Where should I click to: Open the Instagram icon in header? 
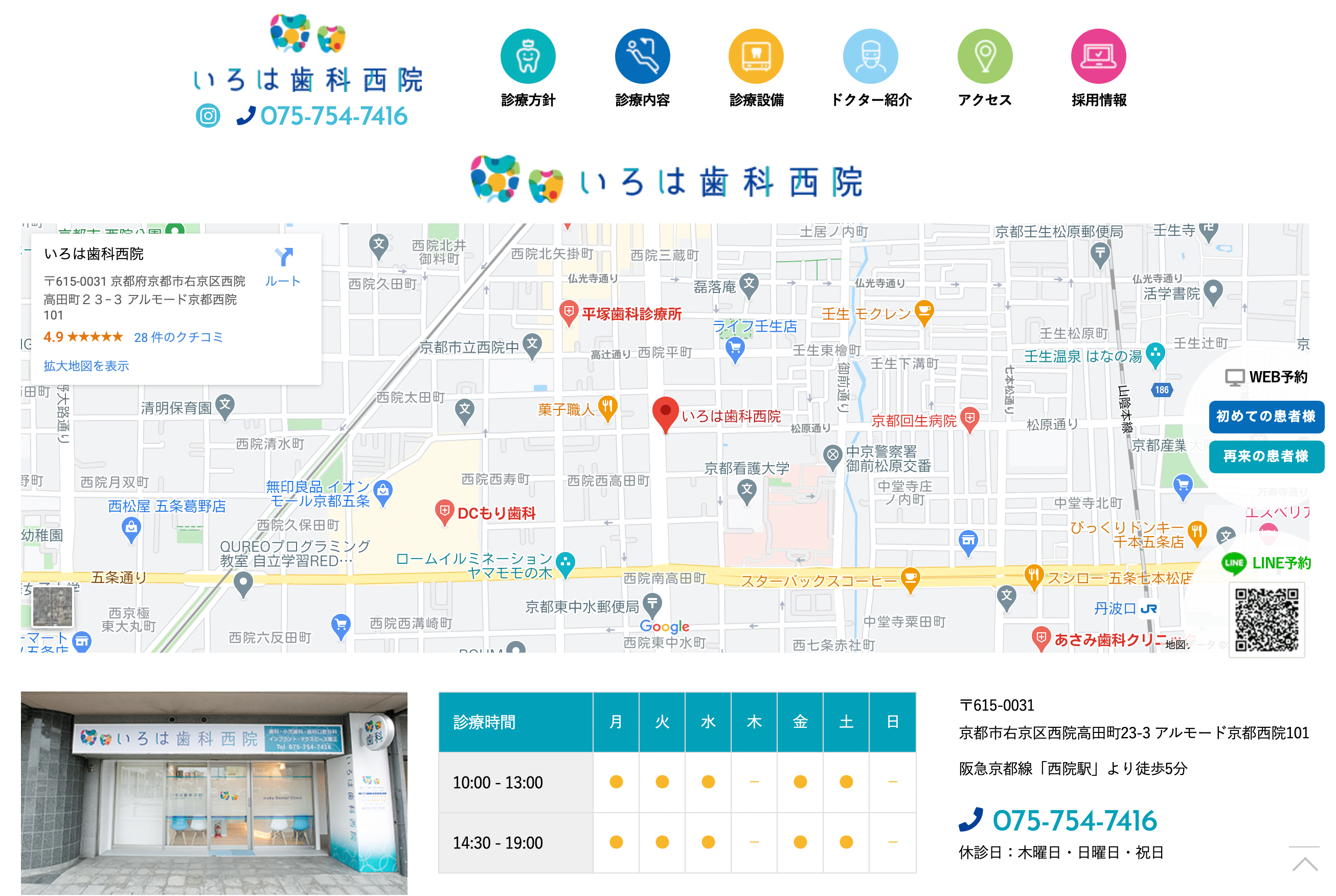point(208,116)
